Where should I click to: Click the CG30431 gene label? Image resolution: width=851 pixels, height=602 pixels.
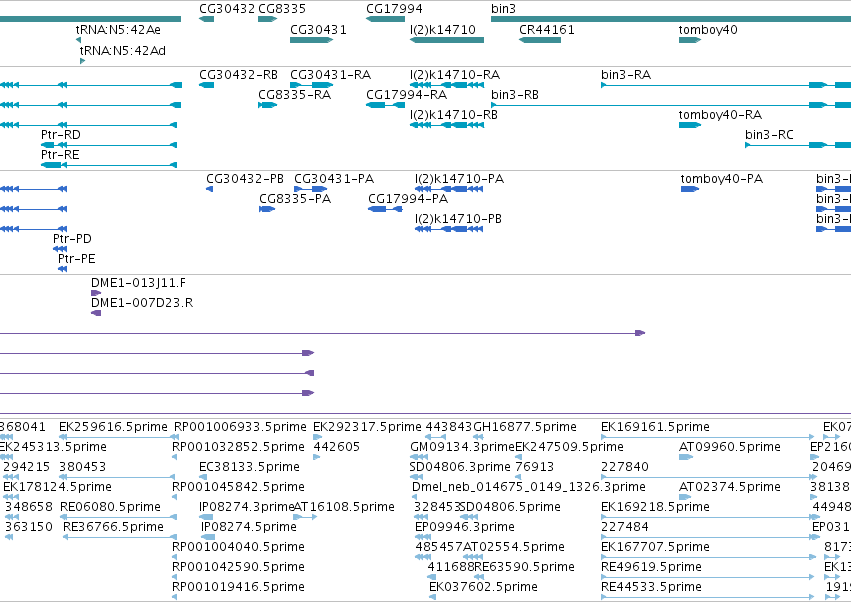[318, 29]
